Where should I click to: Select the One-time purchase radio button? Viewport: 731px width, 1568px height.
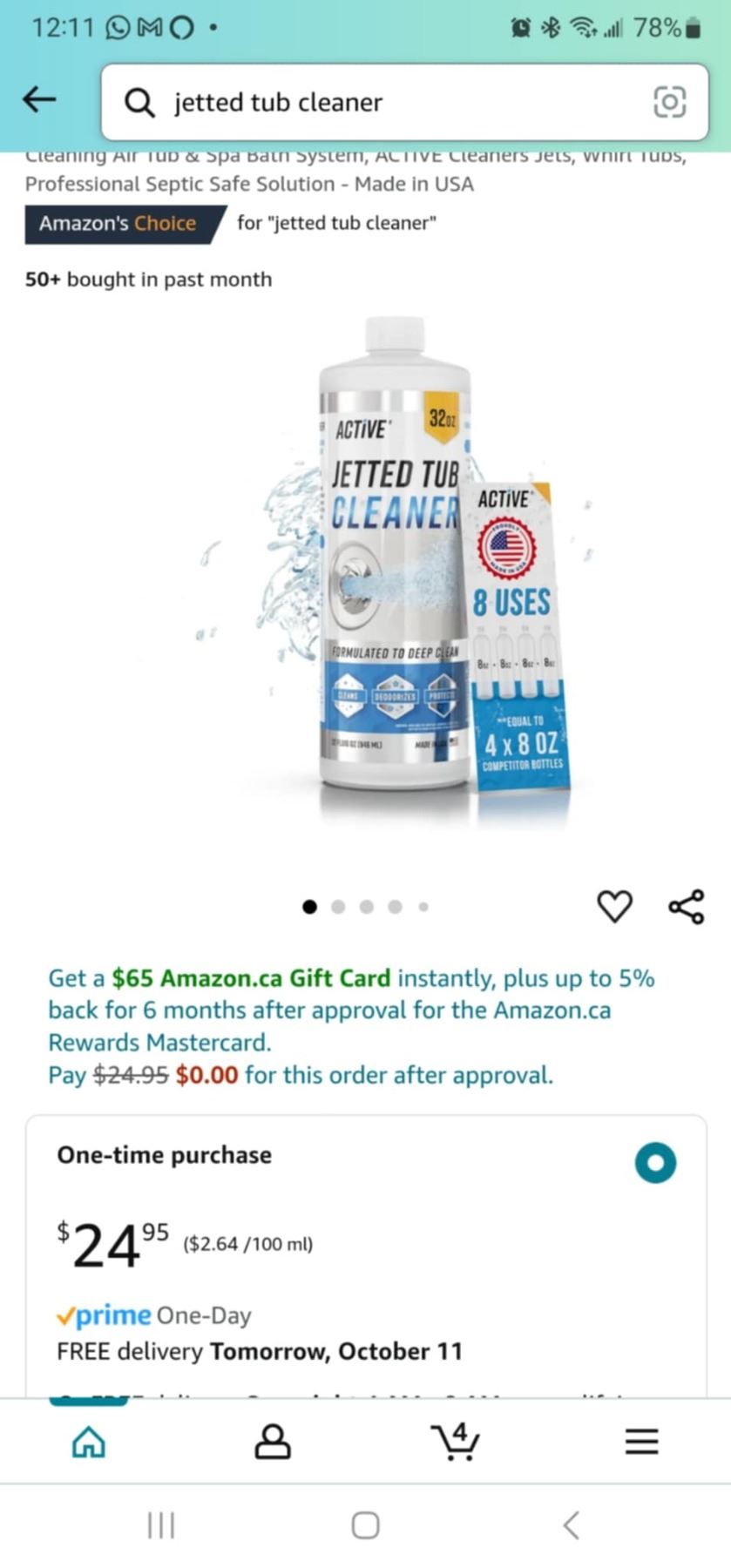coord(655,1163)
